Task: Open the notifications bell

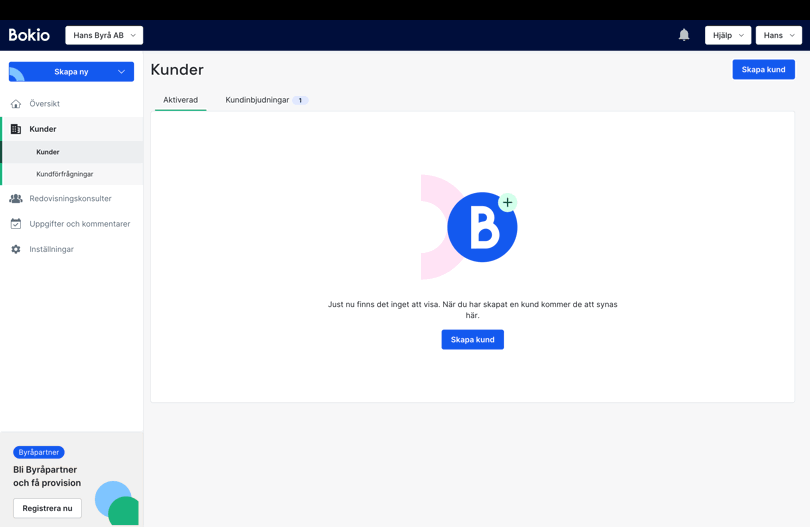Action: (x=684, y=35)
